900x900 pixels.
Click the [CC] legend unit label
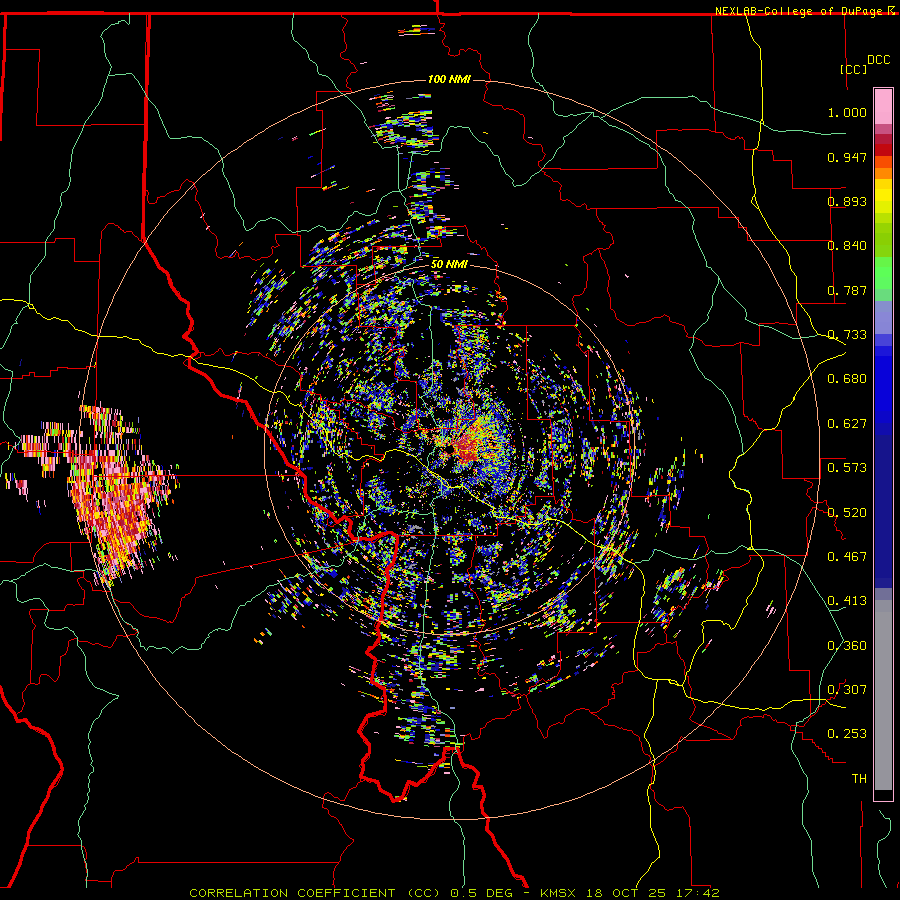[x=854, y=69]
